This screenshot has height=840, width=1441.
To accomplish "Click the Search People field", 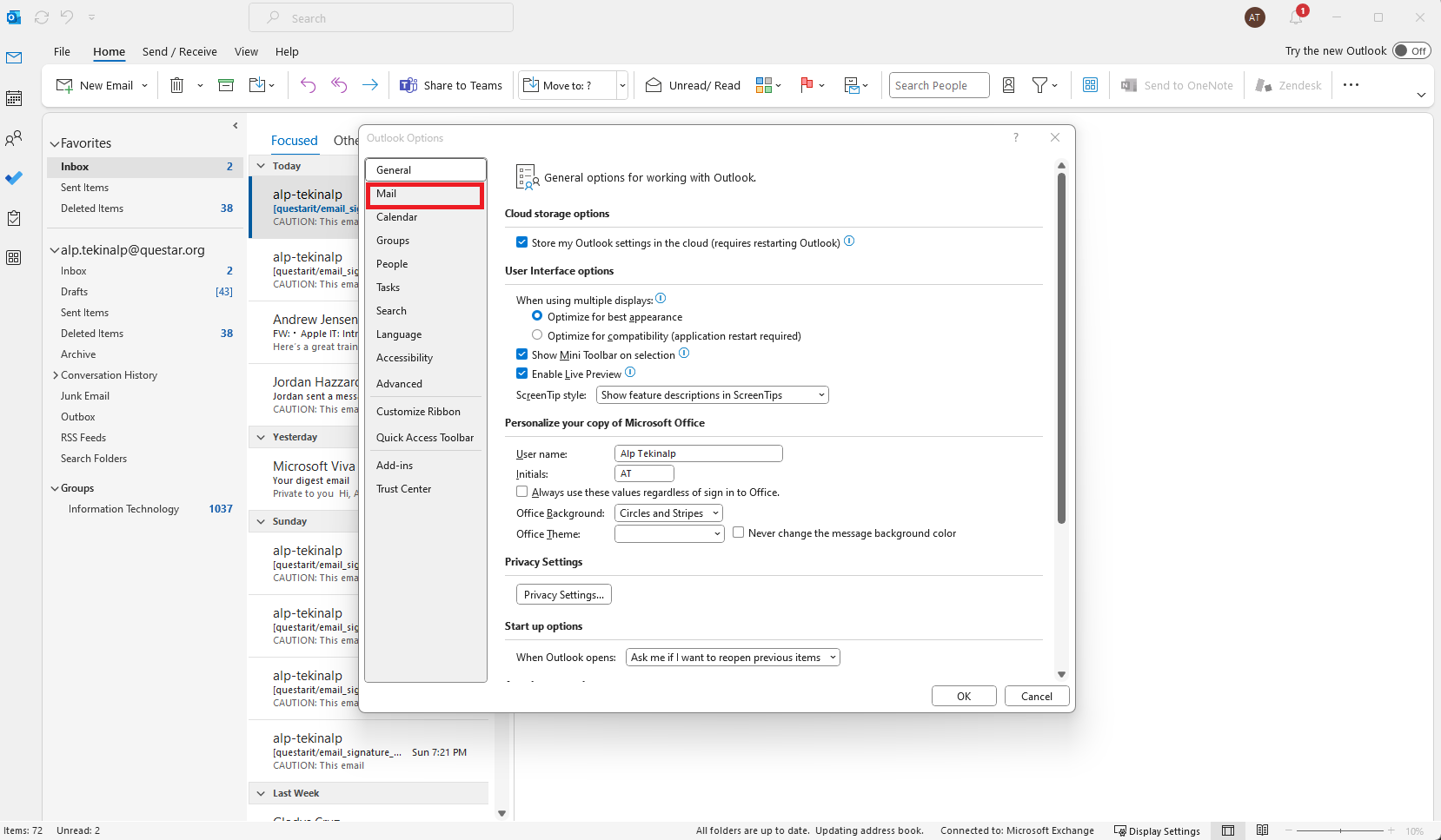I will pos(940,85).
